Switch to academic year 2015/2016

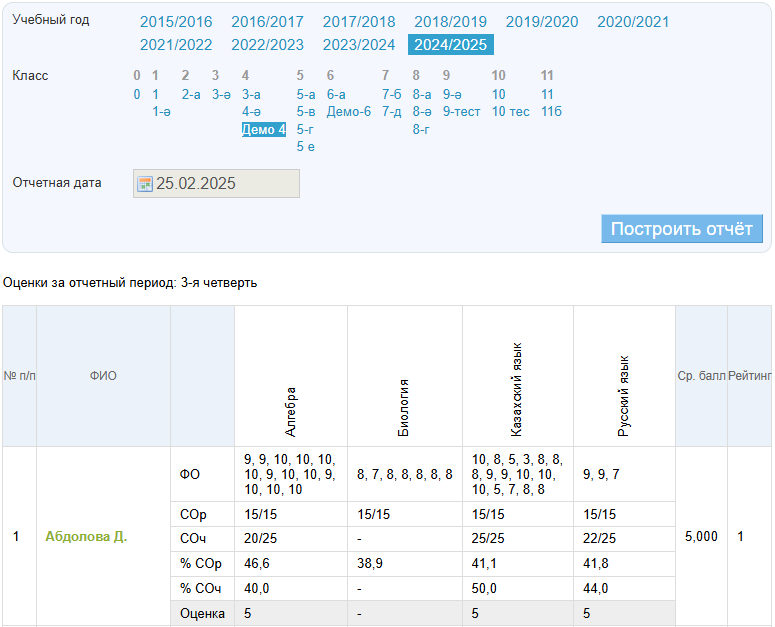point(176,21)
